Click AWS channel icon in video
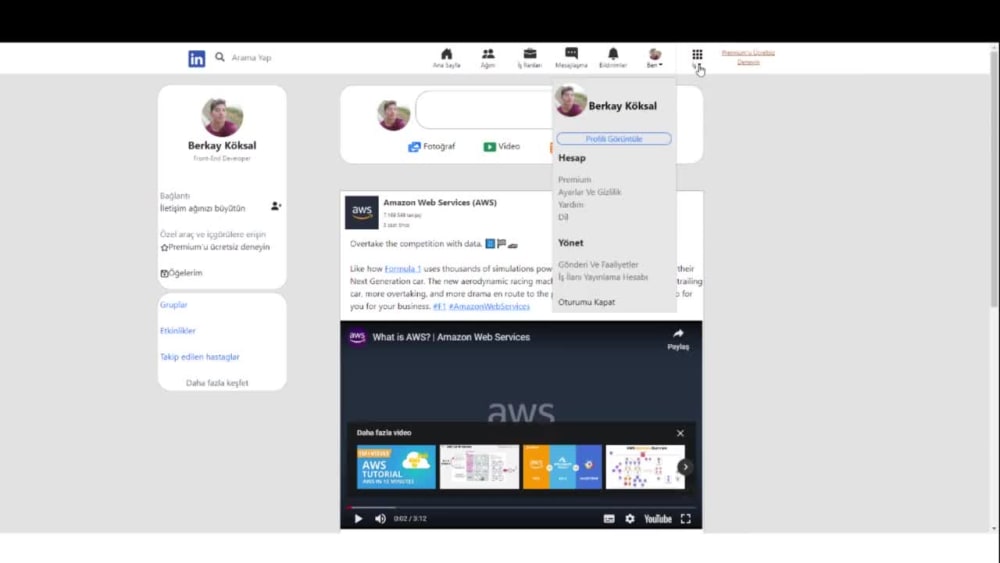This screenshot has width=1000, height=563. click(x=357, y=337)
